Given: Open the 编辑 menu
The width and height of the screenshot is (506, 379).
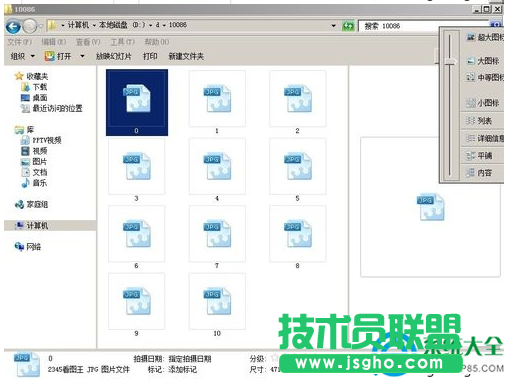Looking at the screenshot, I should 54,42.
